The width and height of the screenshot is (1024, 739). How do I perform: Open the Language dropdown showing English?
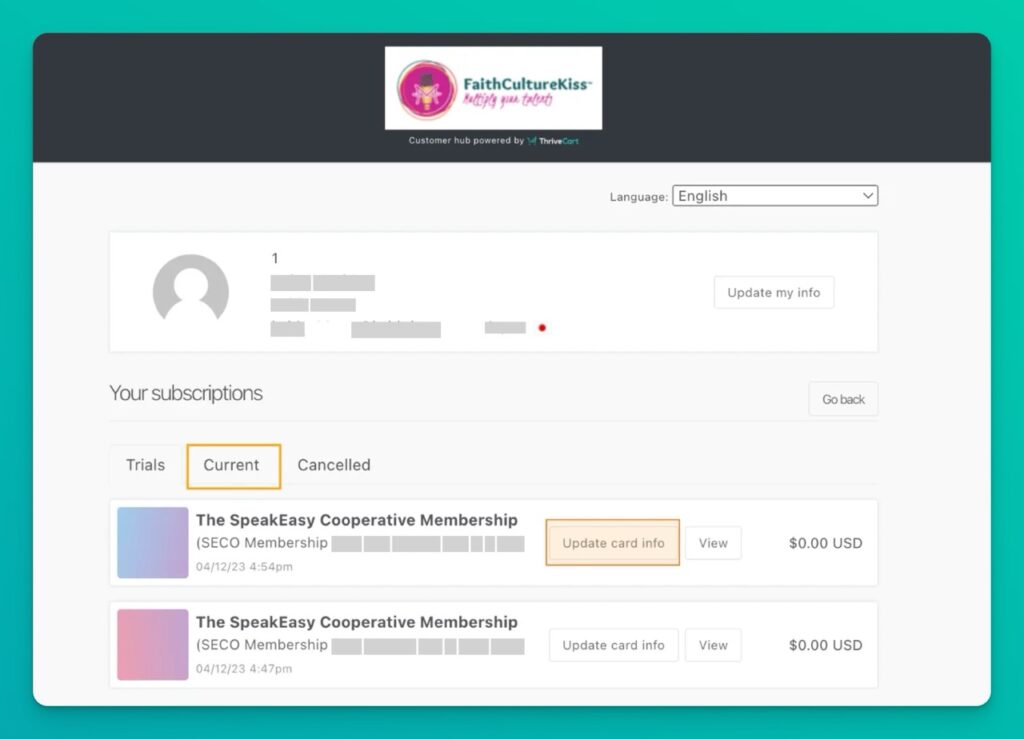(x=775, y=196)
